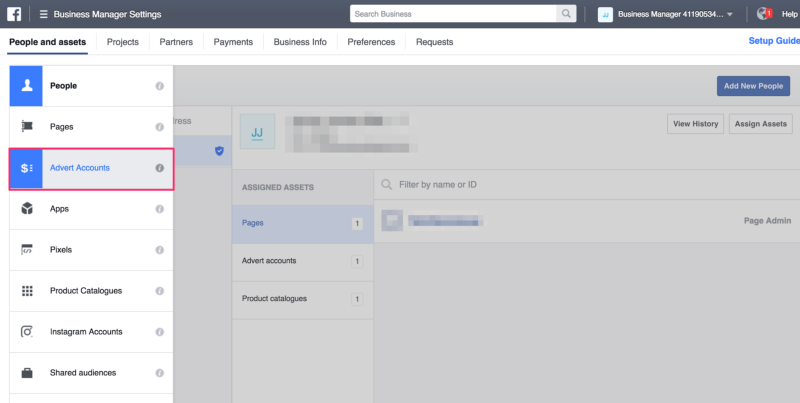Click the Pixels code icon
Viewport: 800px width, 403px height.
tap(27, 249)
